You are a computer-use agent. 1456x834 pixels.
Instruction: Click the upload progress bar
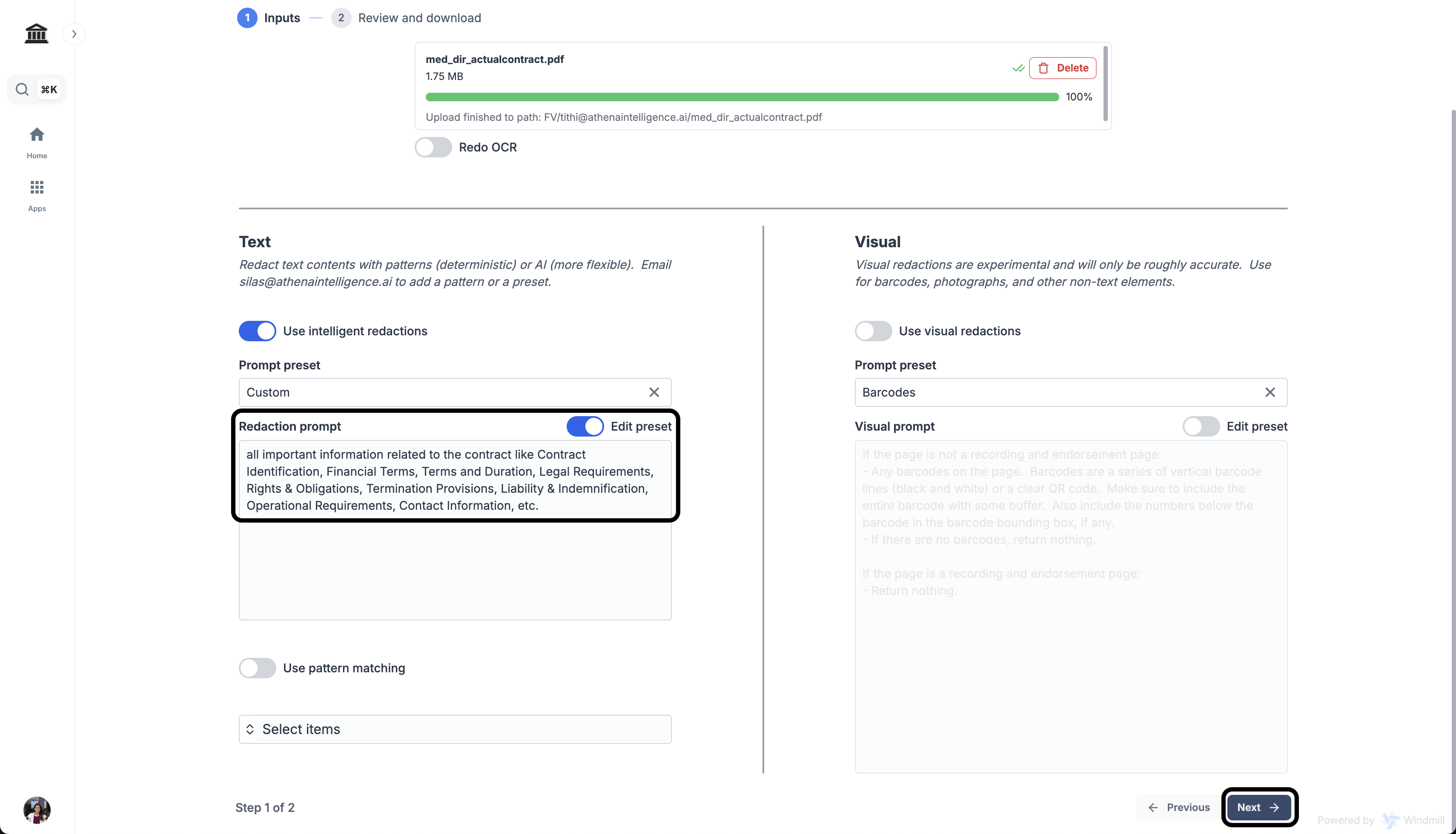[x=742, y=97]
